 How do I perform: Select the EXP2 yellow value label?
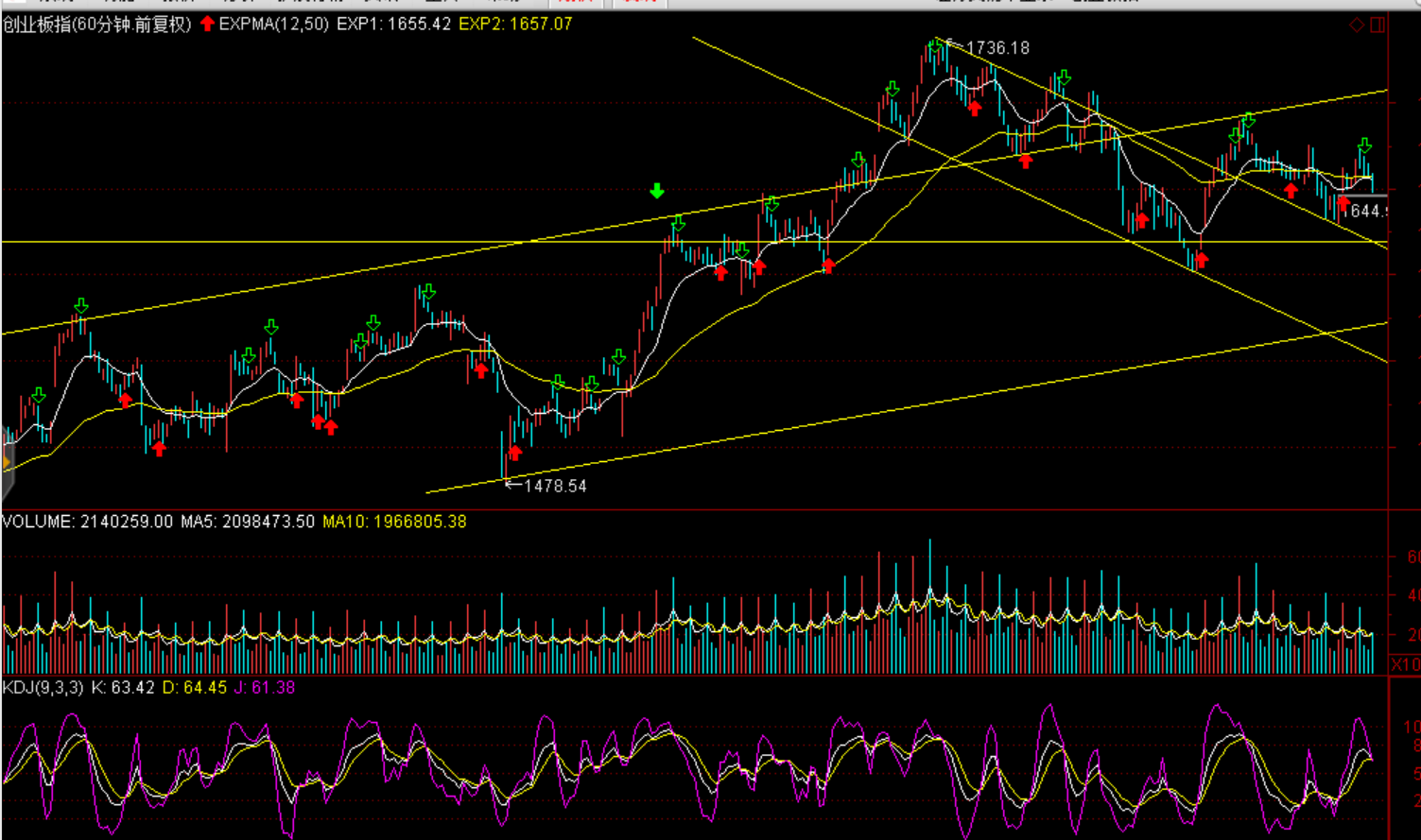[515, 24]
